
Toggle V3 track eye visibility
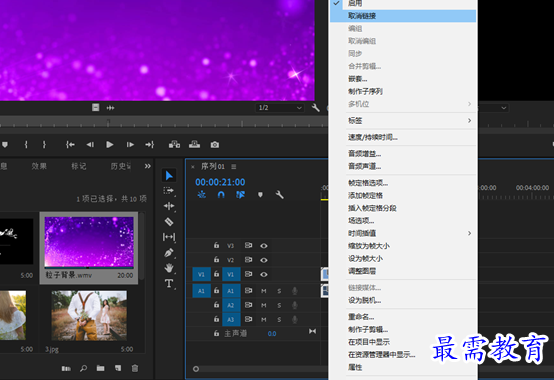point(264,246)
